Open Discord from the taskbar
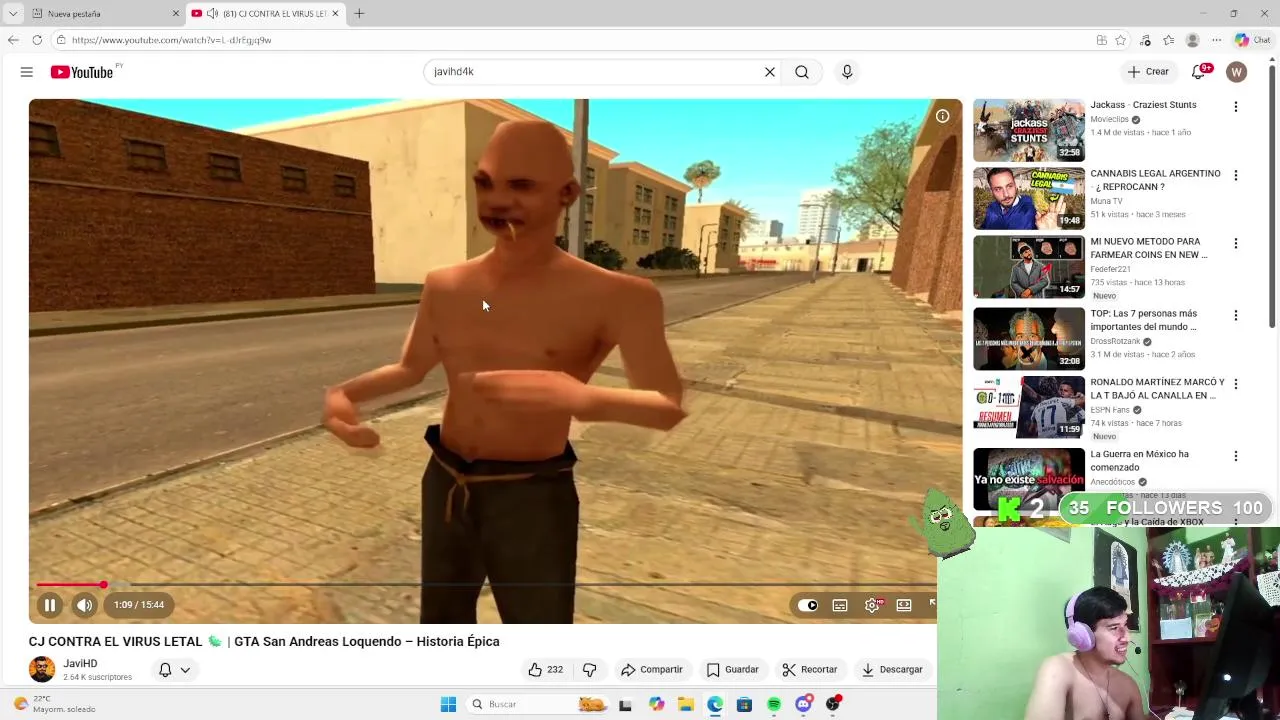The width and height of the screenshot is (1280, 720). (803, 704)
